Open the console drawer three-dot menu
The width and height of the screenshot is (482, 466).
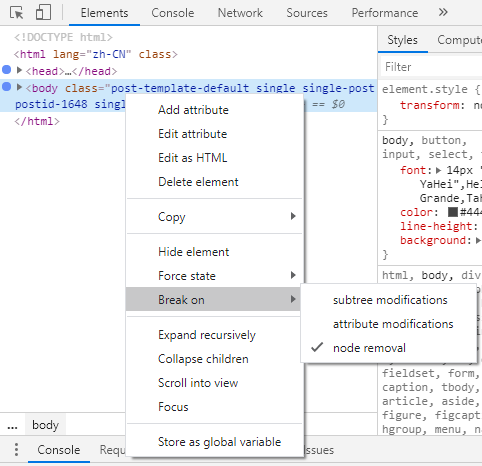[x=16, y=450]
